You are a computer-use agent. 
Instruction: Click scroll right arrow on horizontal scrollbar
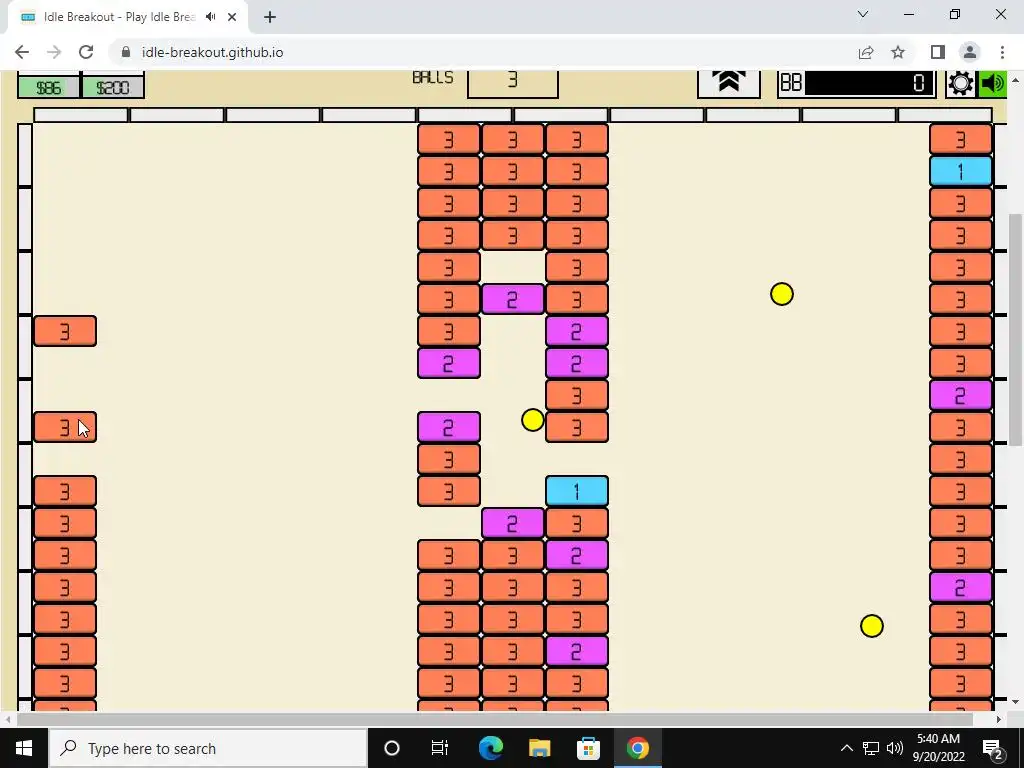click(x=999, y=719)
